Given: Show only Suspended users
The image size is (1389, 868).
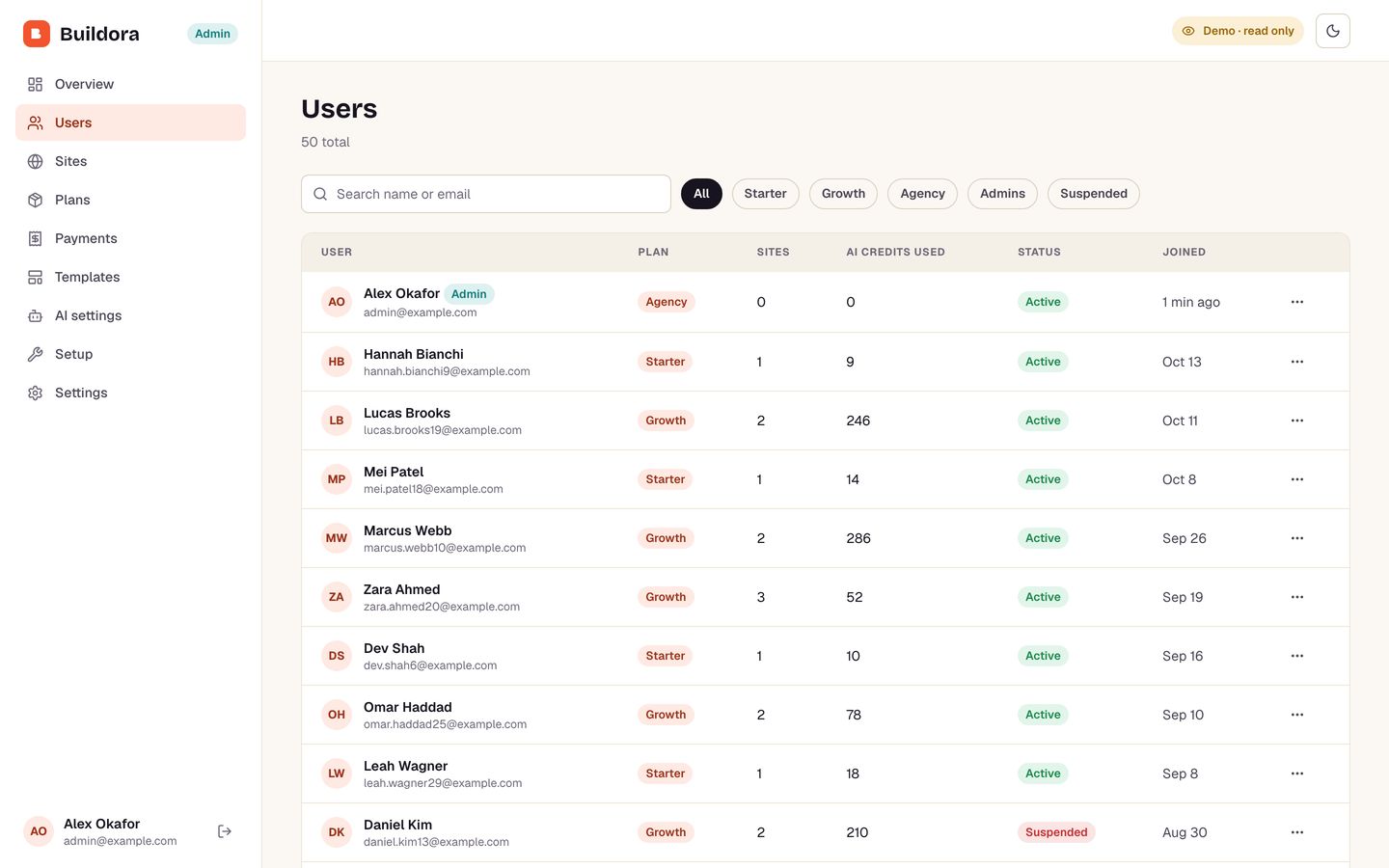Looking at the screenshot, I should point(1093,194).
